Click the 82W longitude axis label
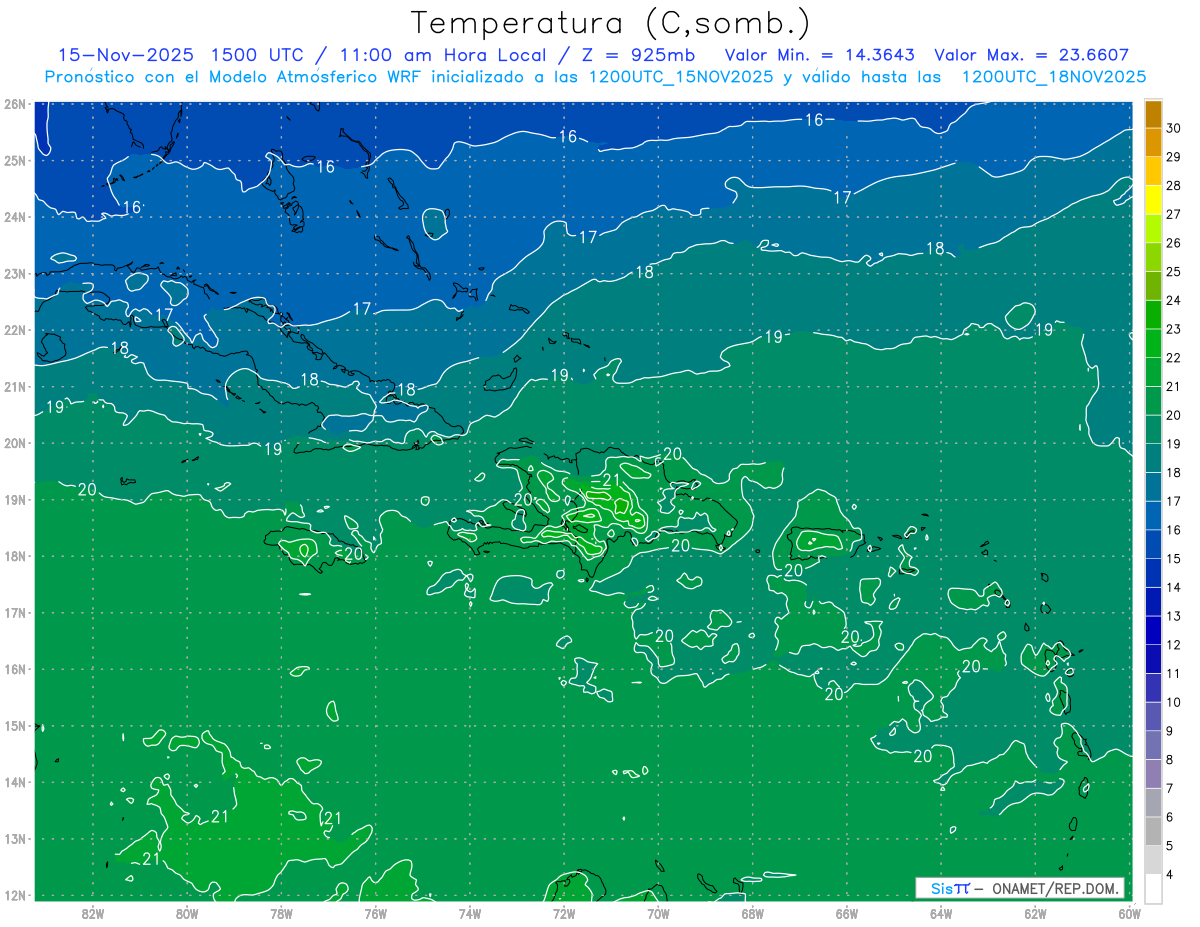This screenshot has width=1200, height=927. [x=92, y=914]
